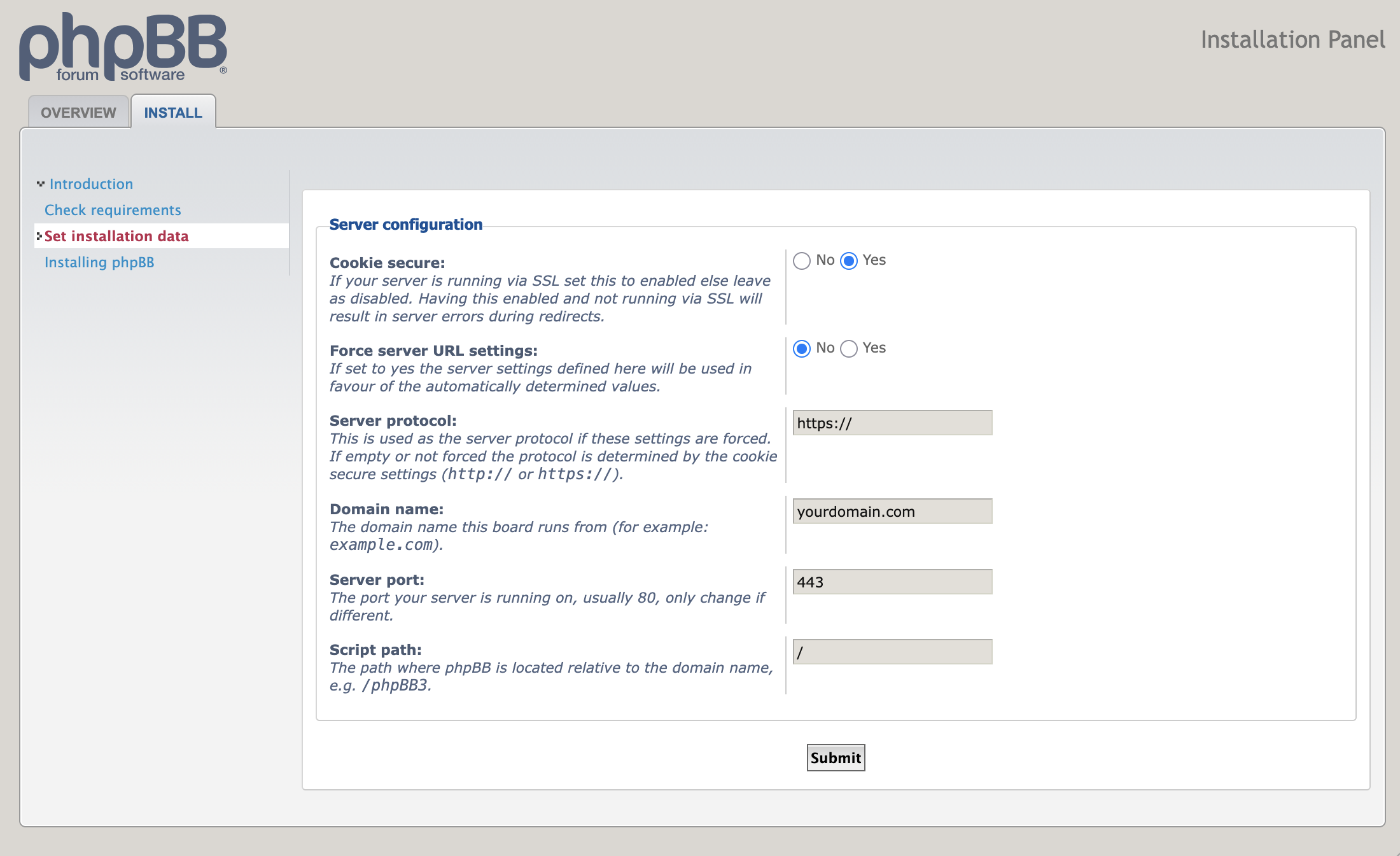Click into the Server port field
Image resolution: width=1400 pixels, height=856 pixels.
click(x=892, y=582)
